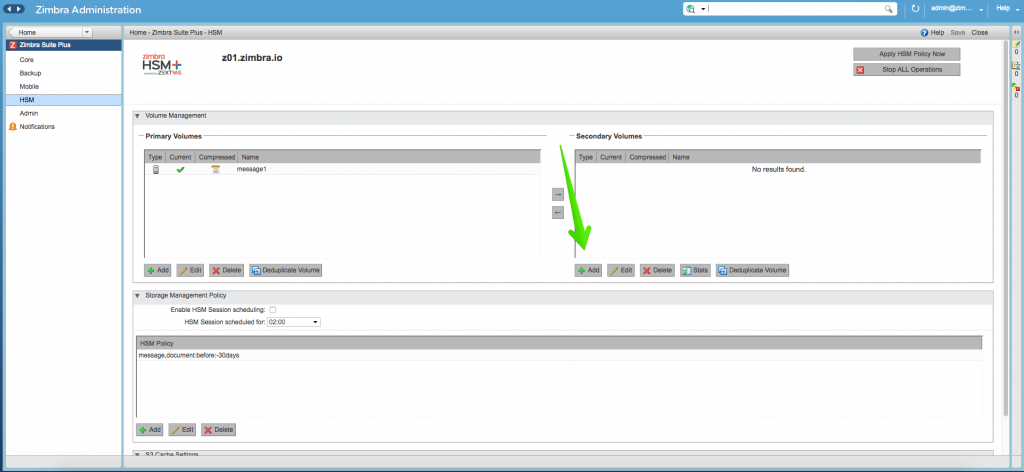Open the top-right Help menu
Image resolution: width=1024 pixels, height=472 pixels.
pos(1006,8)
